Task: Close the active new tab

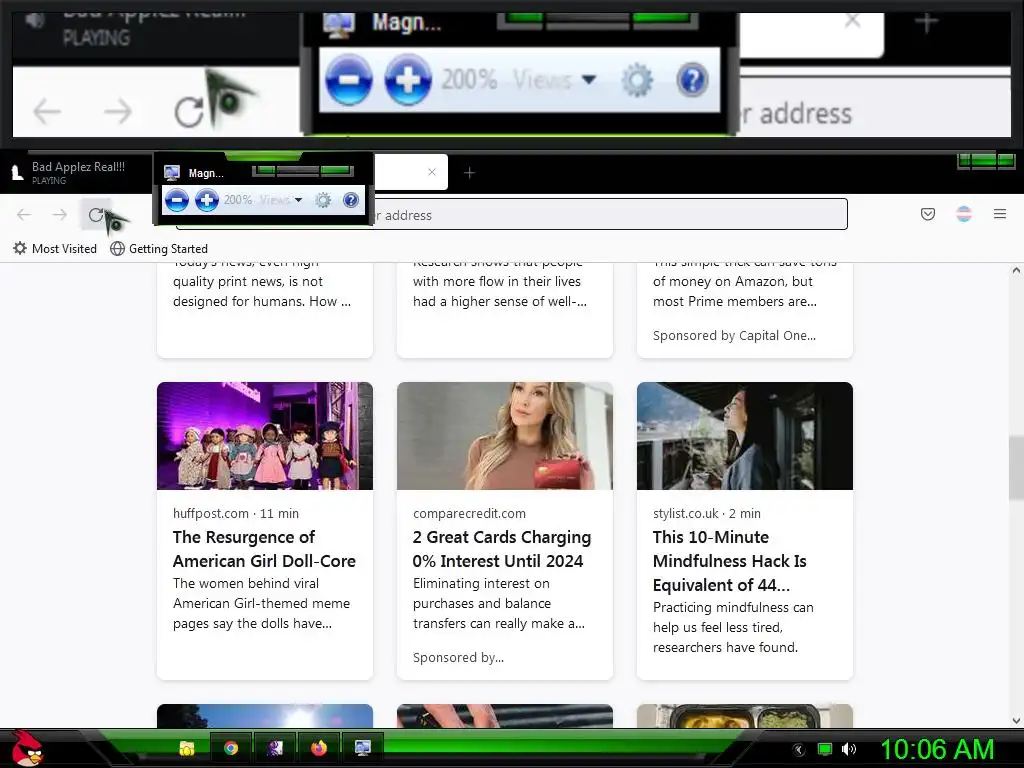Action: click(x=432, y=172)
